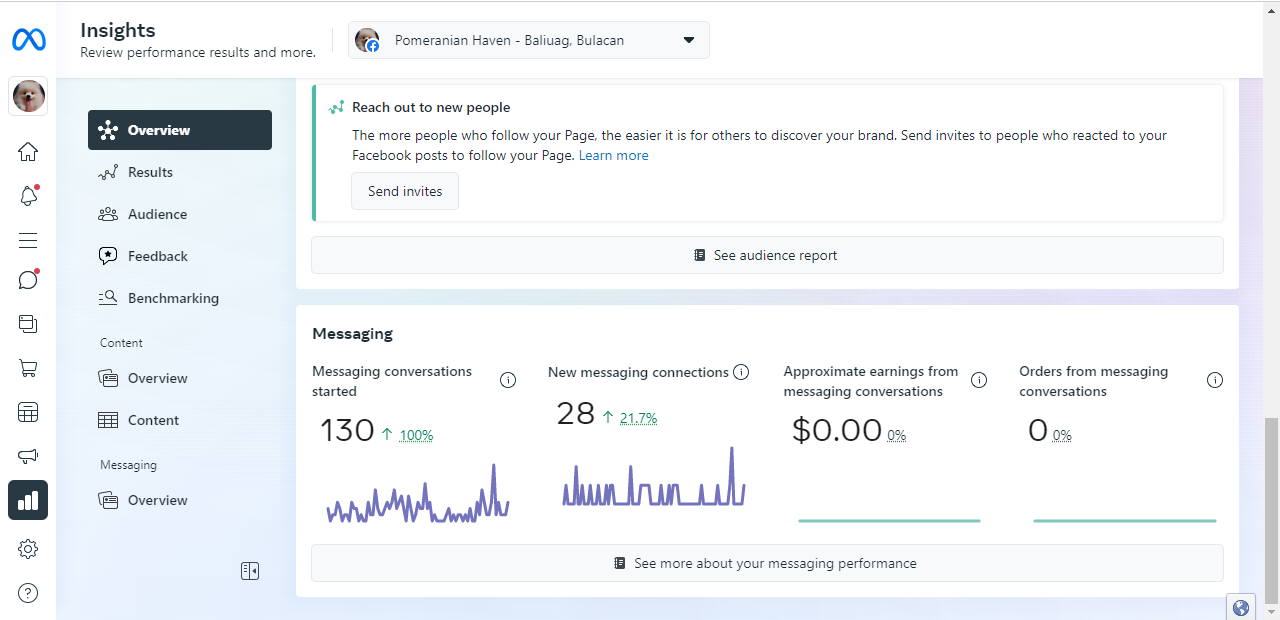
Task: Open the Inbox chat bubble icon
Action: coord(28,280)
